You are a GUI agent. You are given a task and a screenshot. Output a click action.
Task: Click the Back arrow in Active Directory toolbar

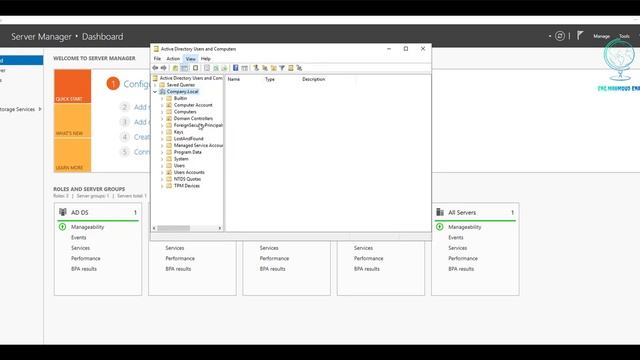click(155, 68)
